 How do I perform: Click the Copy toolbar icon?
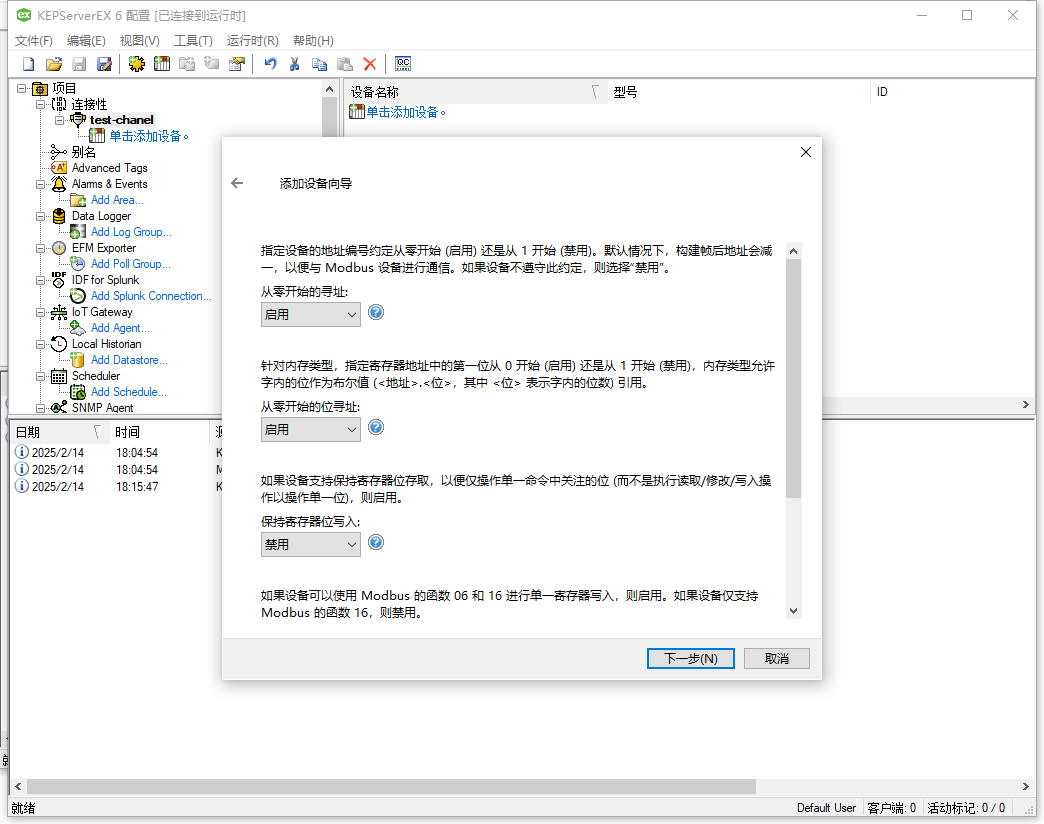click(320, 64)
